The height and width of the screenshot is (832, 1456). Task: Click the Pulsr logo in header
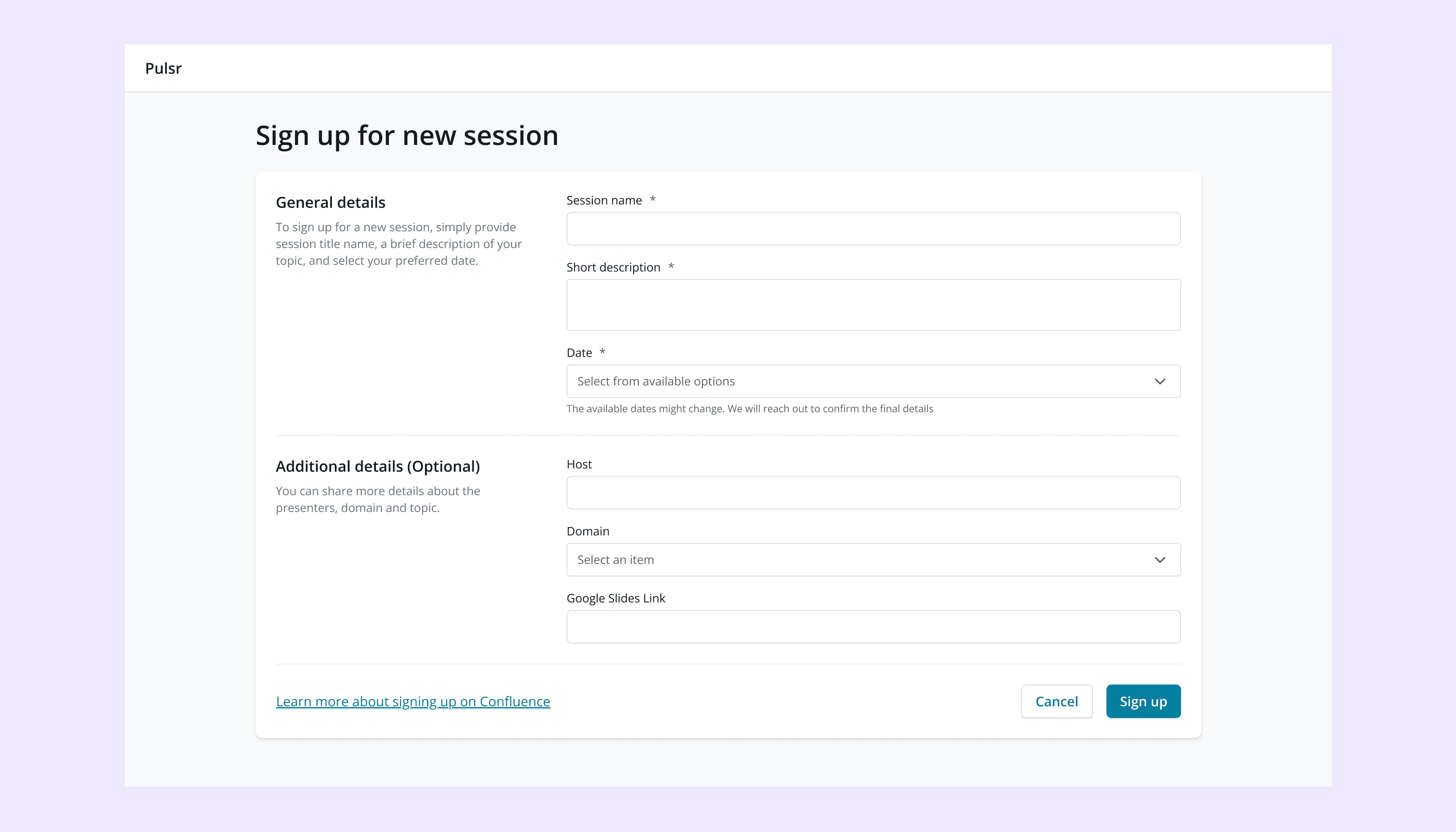163,69
